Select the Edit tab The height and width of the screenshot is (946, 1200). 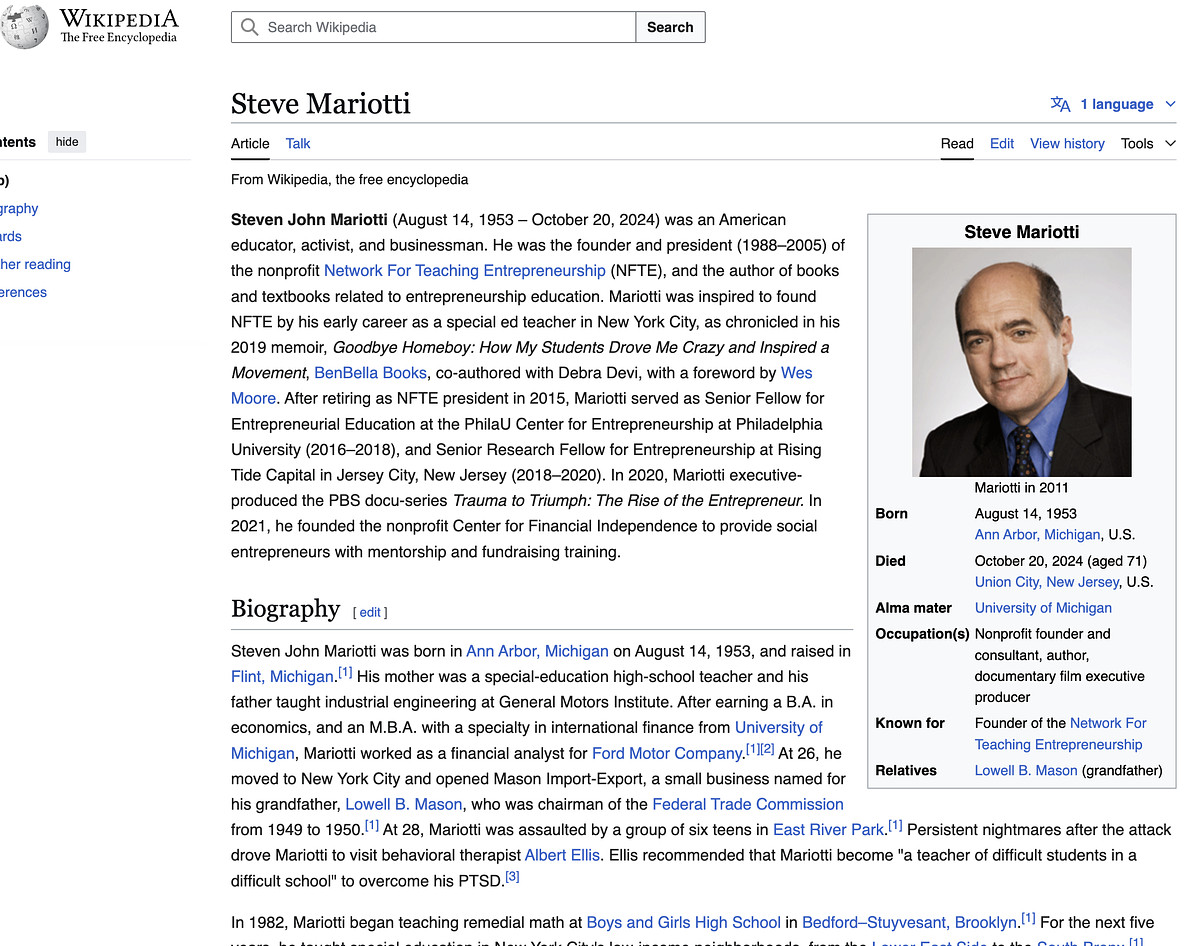(x=1002, y=143)
